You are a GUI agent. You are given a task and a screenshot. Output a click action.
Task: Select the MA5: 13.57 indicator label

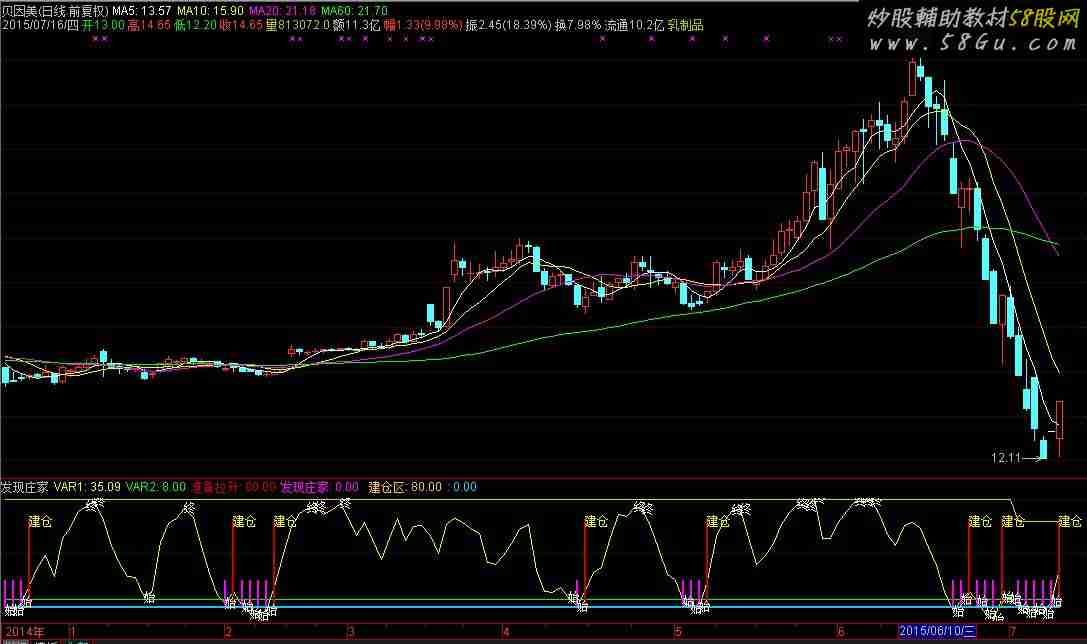coord(141,11)
